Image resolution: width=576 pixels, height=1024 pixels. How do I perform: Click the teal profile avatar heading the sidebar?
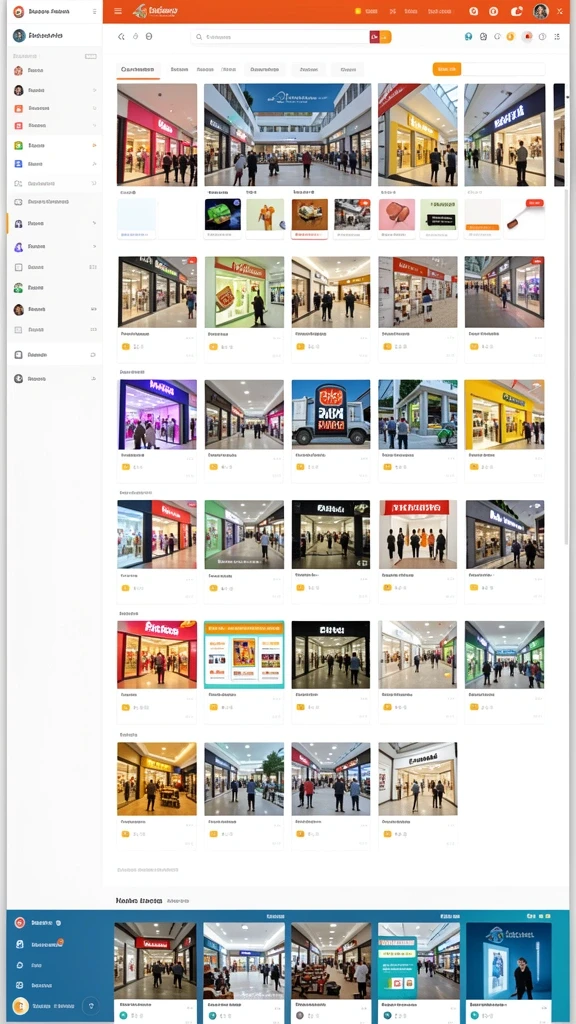click(x=19, y=35)
